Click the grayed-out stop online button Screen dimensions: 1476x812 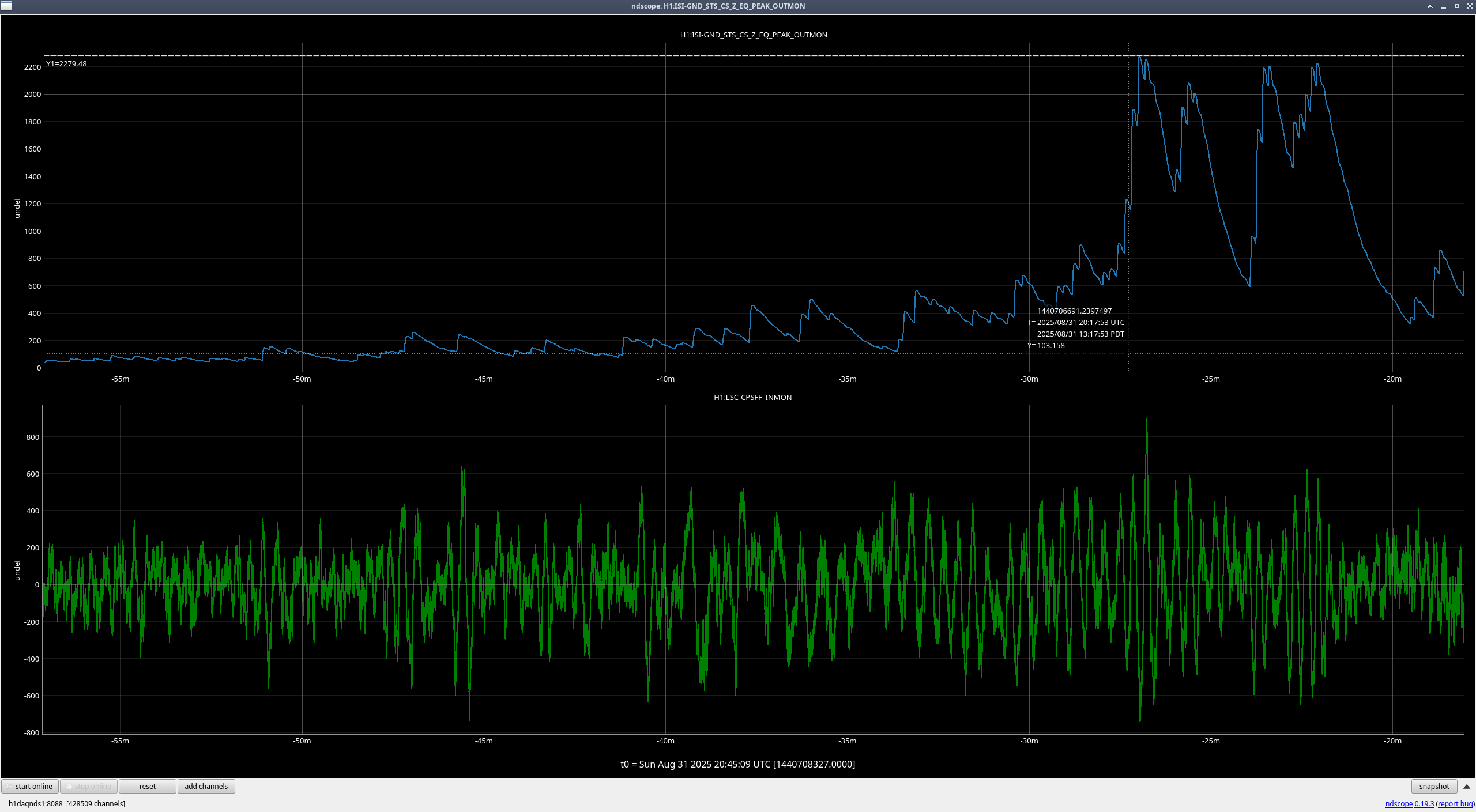(x=89, y=786)
